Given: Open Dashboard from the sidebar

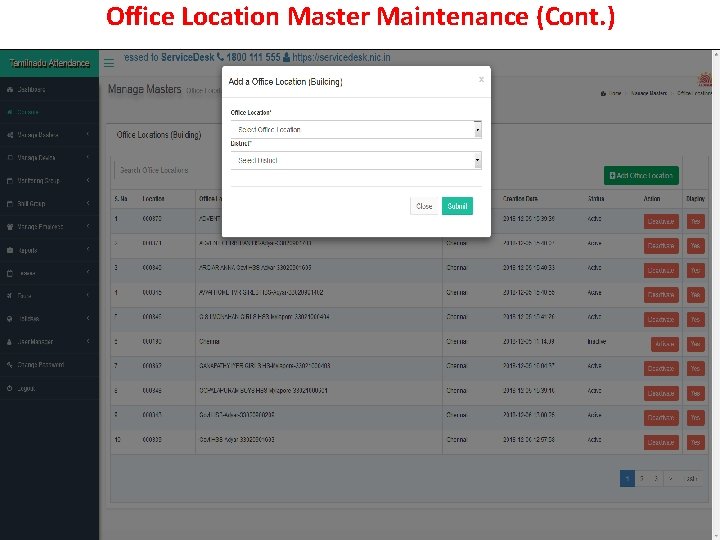Looking at the screenshot, I should (31, 90).
